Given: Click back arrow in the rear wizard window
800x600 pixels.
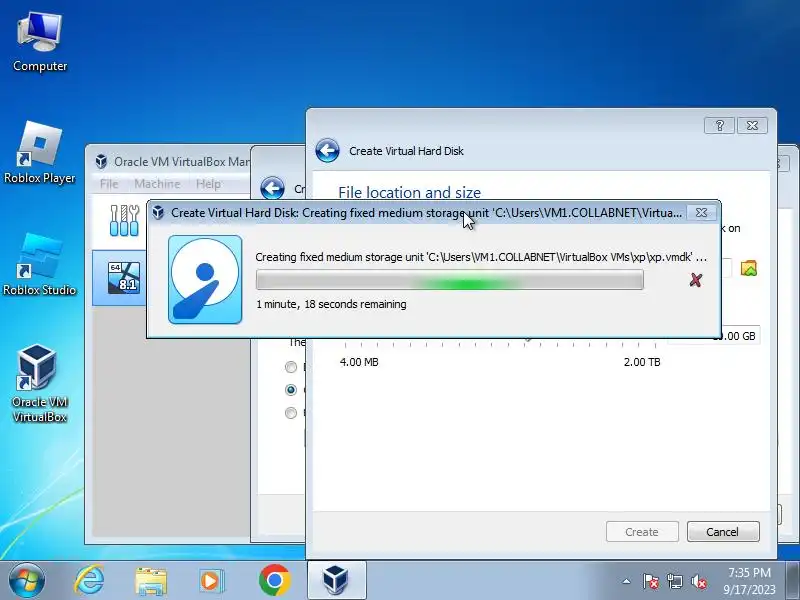Looking at the screenshot, I should coord(272,188).
